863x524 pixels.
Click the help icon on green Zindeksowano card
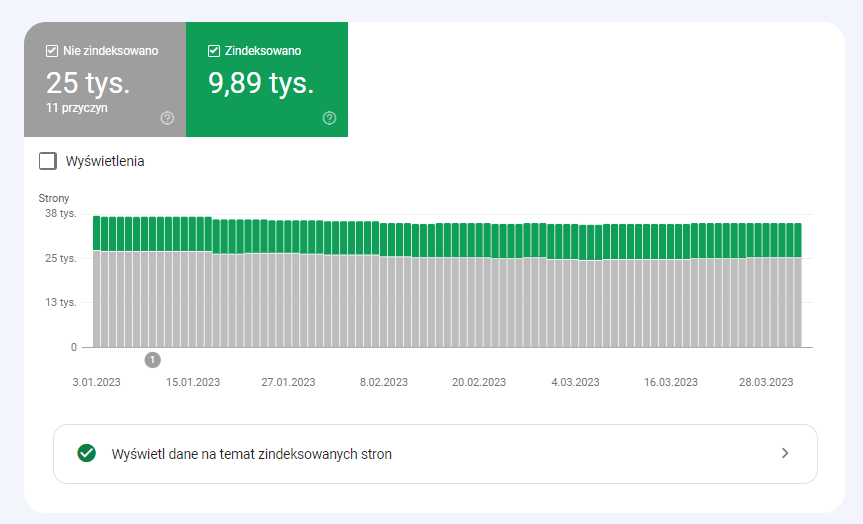pyautogui.click(x=329, y=118)
